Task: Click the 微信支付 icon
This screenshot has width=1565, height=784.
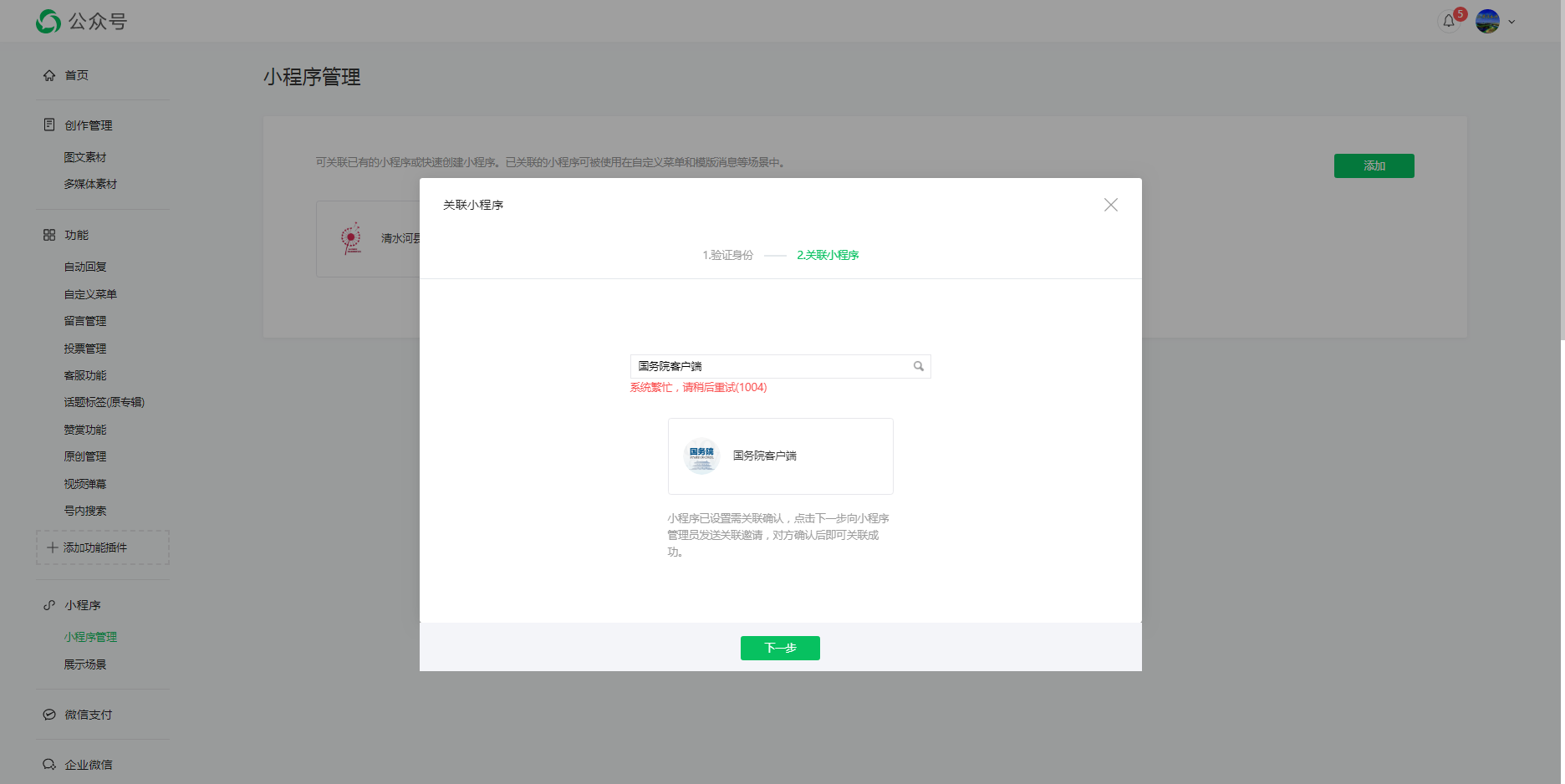Action: 49,715
